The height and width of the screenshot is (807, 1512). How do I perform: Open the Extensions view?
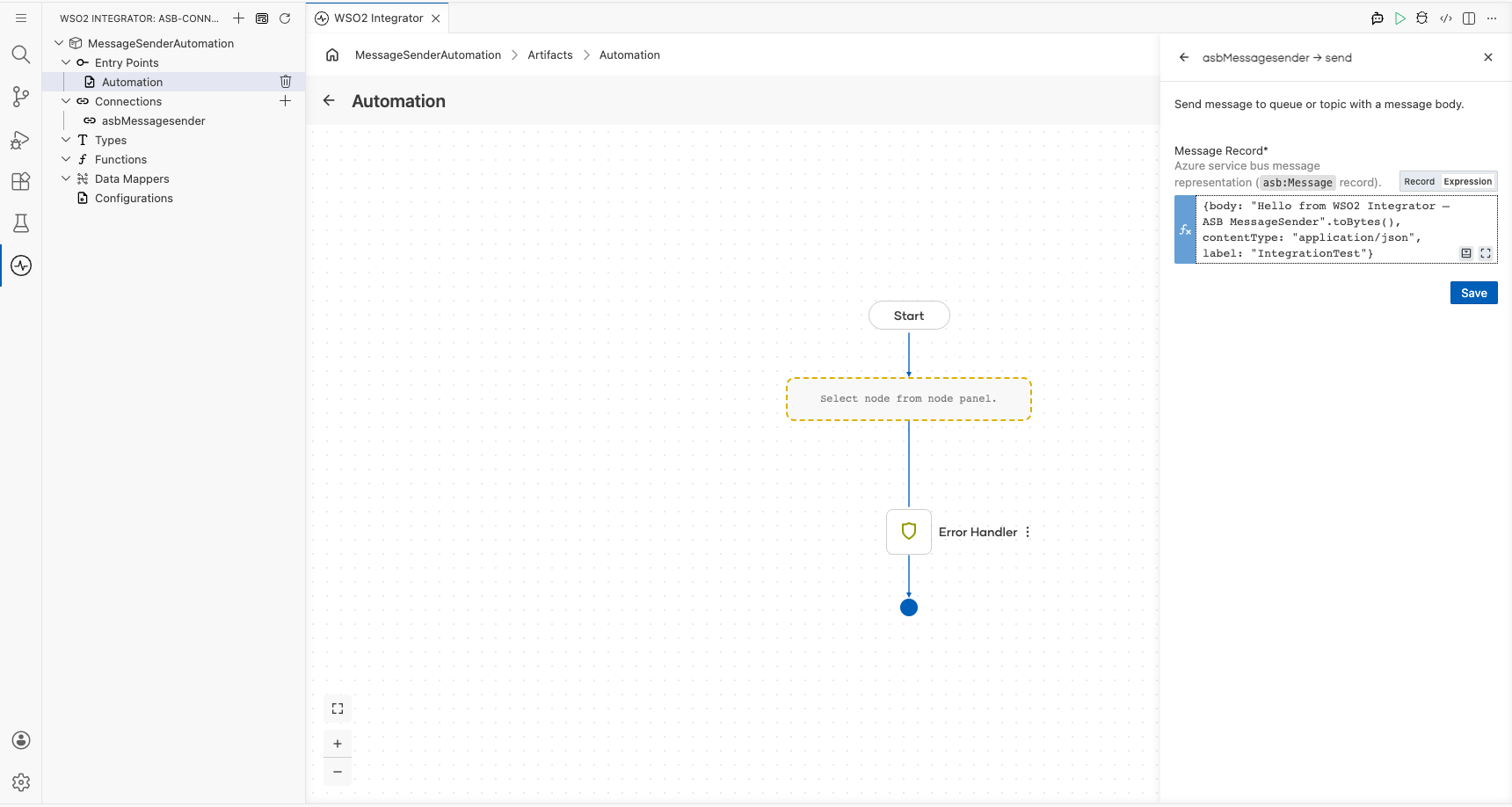click(21, 181)
